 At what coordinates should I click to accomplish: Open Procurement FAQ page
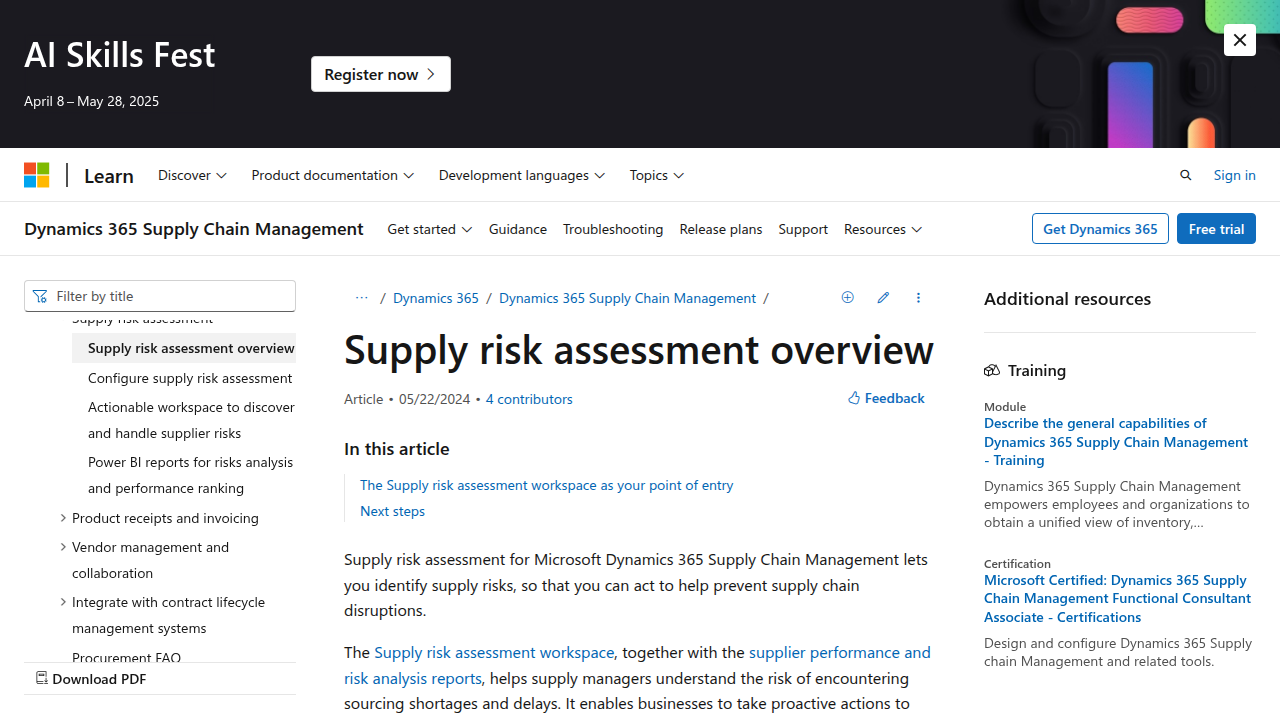126,657
